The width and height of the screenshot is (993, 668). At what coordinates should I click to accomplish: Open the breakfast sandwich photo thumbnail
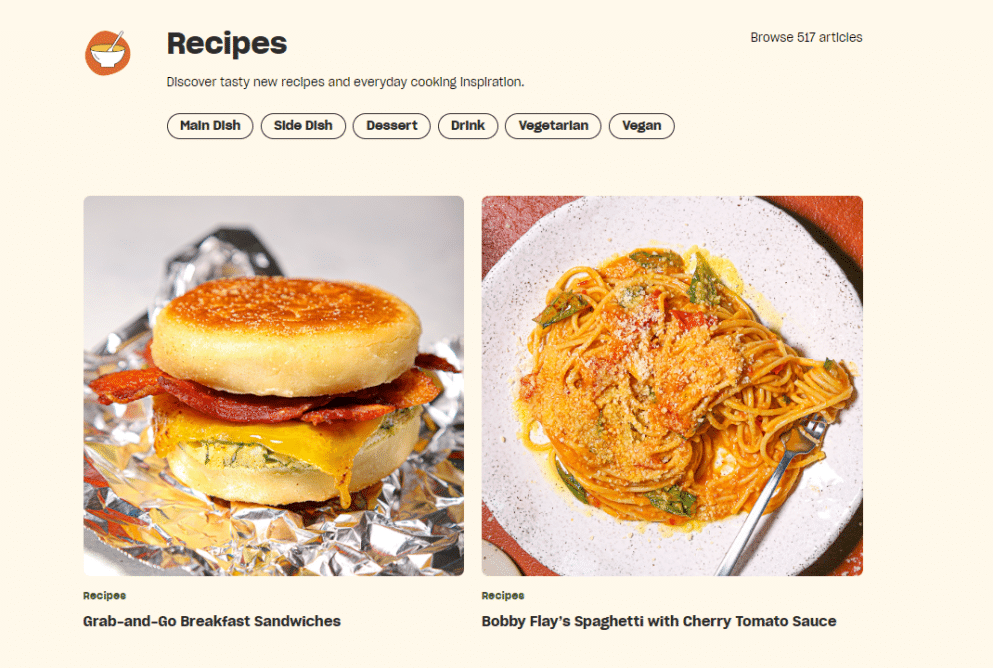coord(274,386)
